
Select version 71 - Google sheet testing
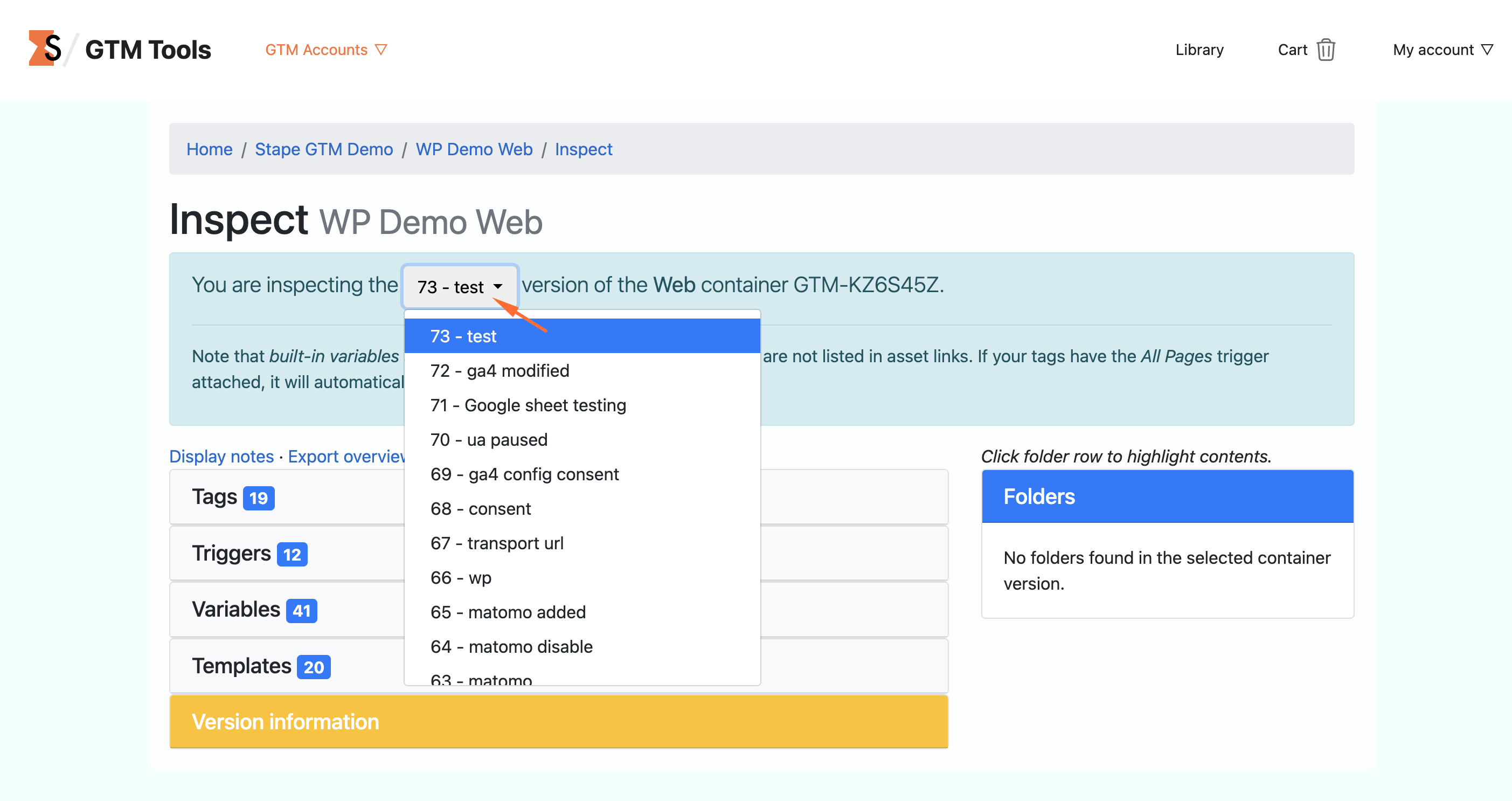pyautogui.click(x=528, y=405)
